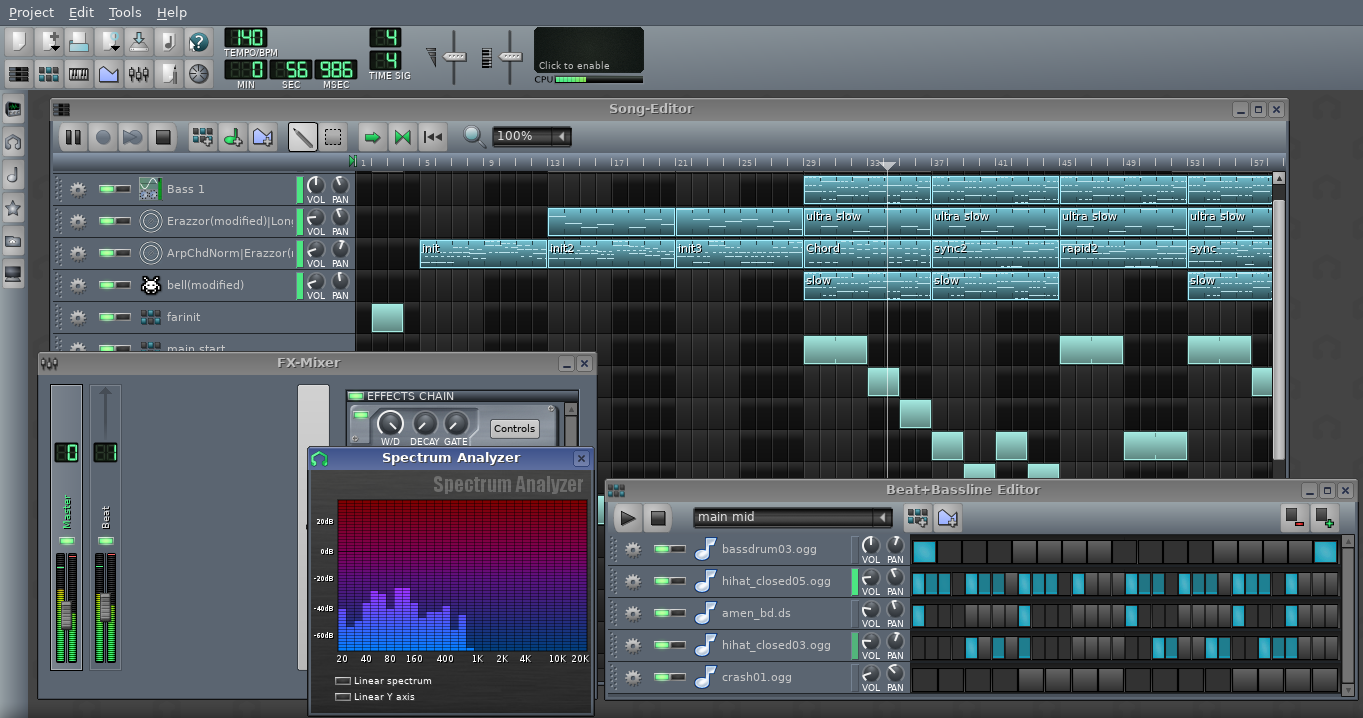Select the 'Chord' clip in ArpChdNorm track

click(x=867, y=253)
